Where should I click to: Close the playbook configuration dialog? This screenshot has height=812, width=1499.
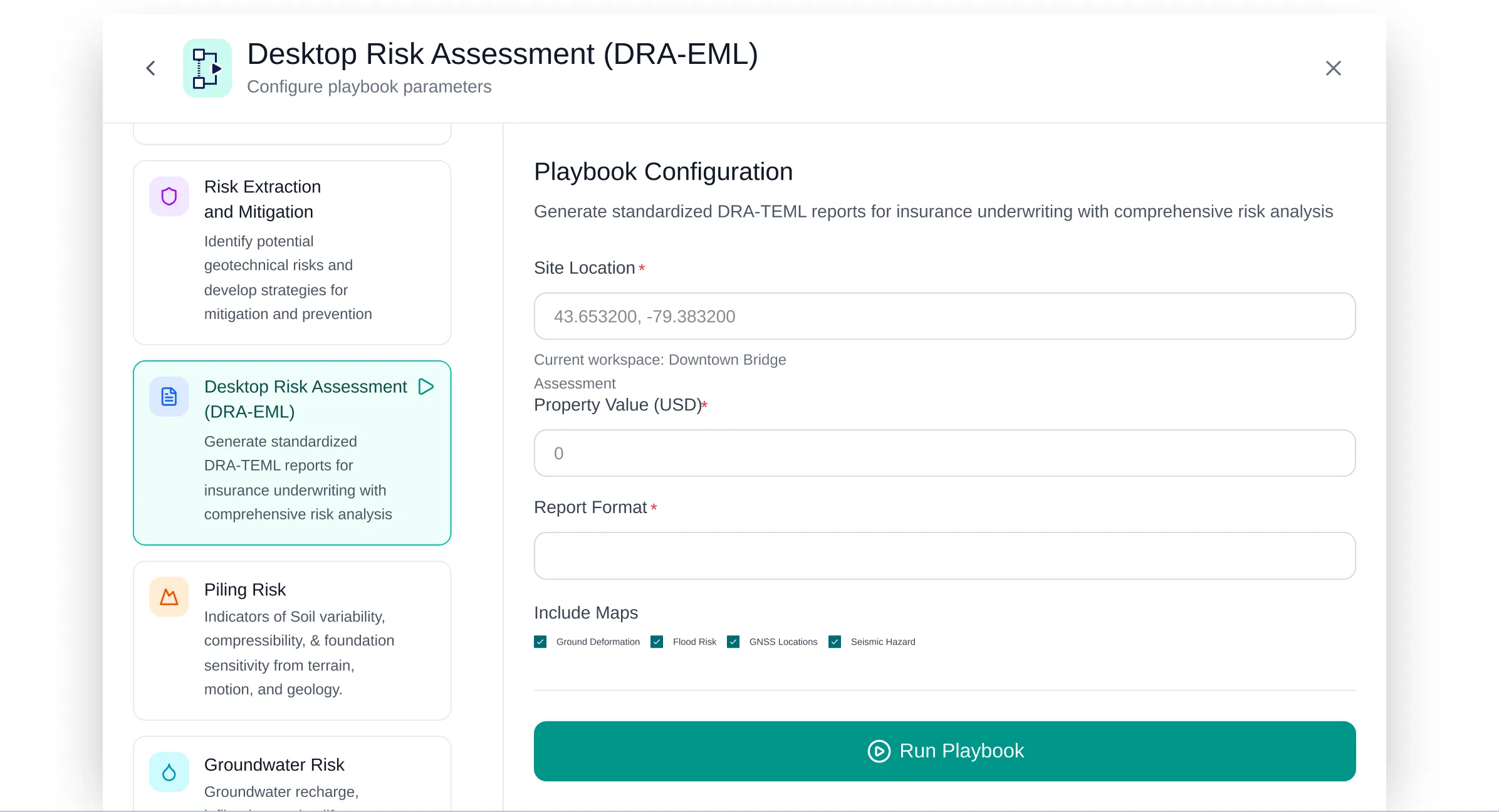1333,68
